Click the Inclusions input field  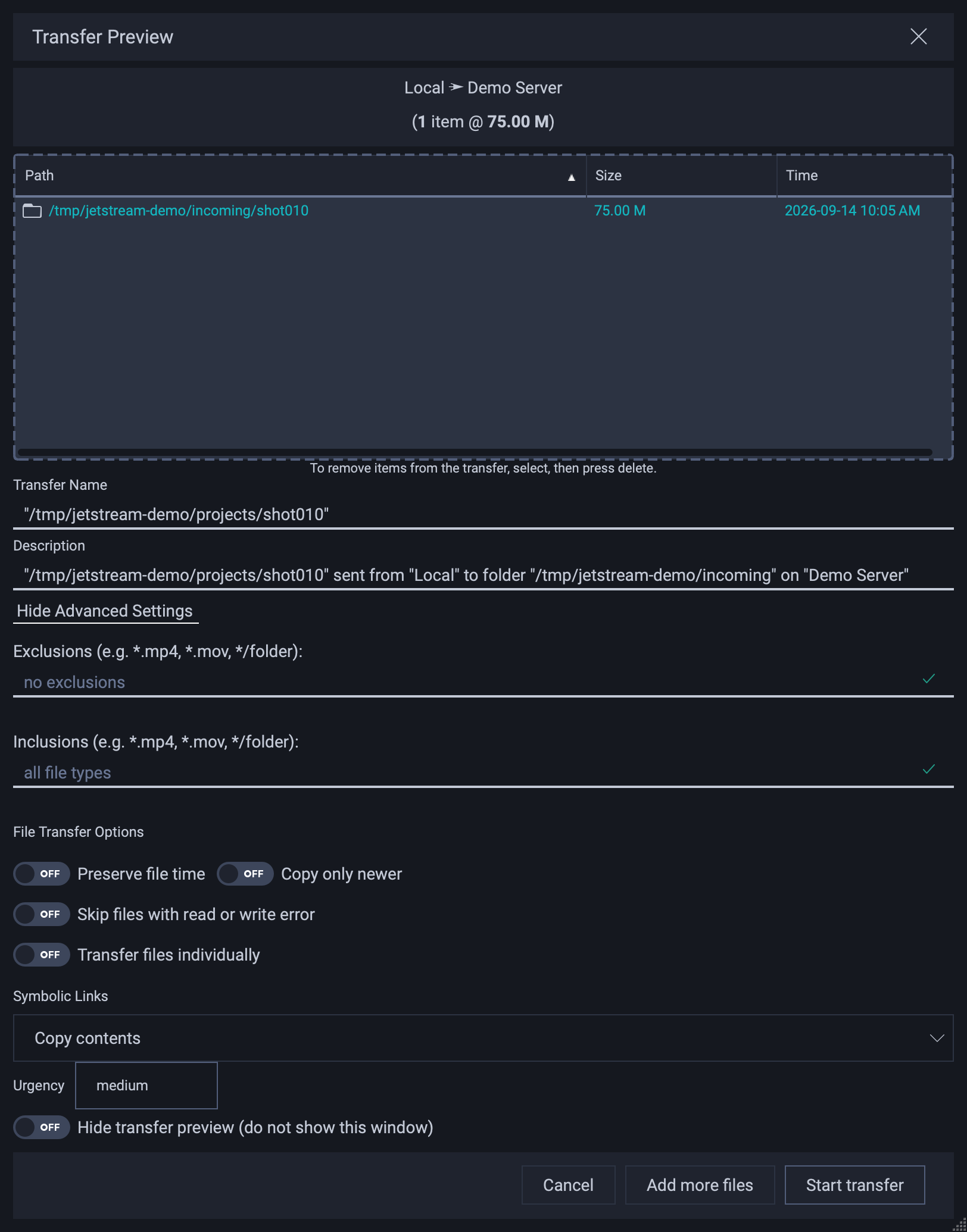(484, 773)
